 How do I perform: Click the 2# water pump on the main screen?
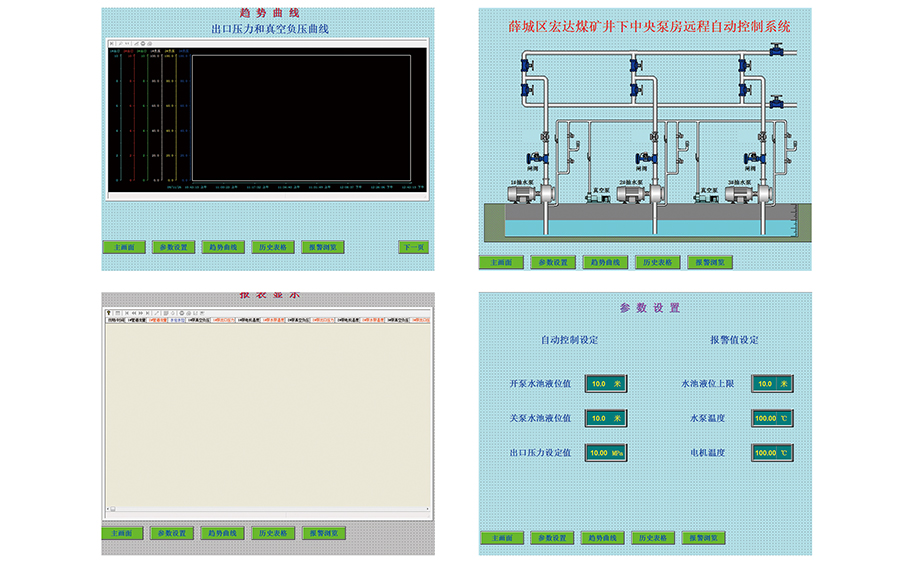(x=641, y=194)
